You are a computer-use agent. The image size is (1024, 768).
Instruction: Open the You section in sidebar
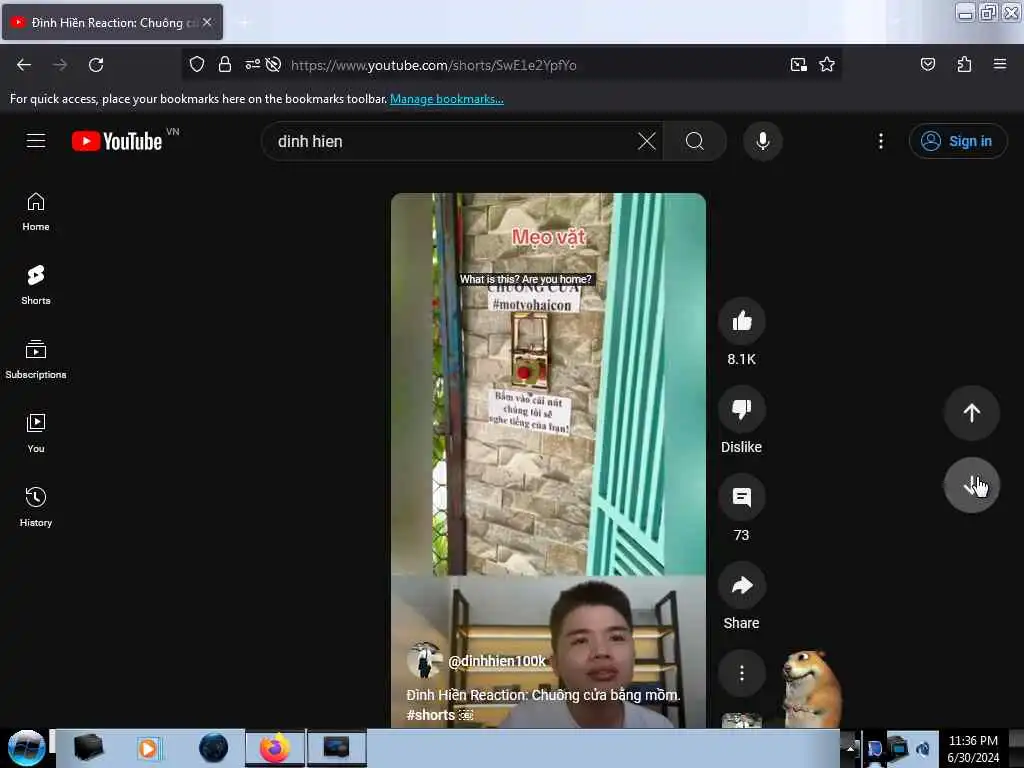[36, 433]
